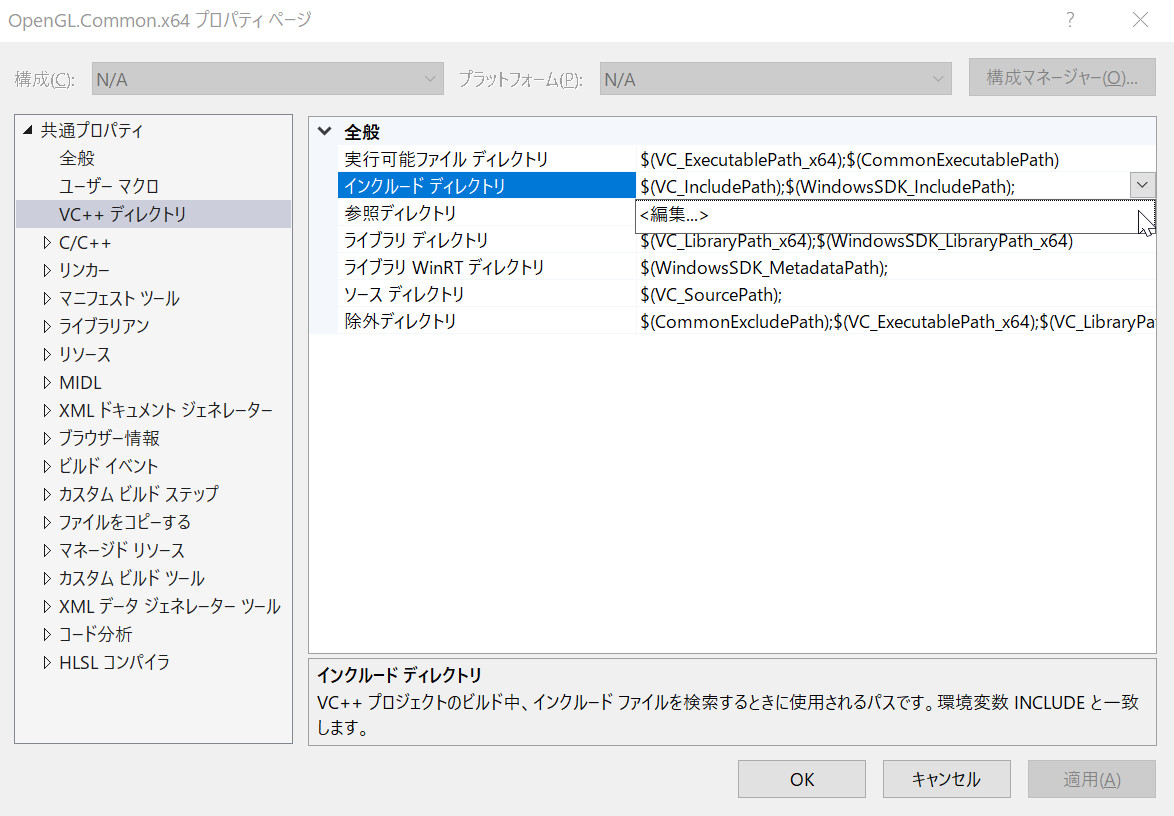Click the 除外ディレクトリ value field

[896, 321]
